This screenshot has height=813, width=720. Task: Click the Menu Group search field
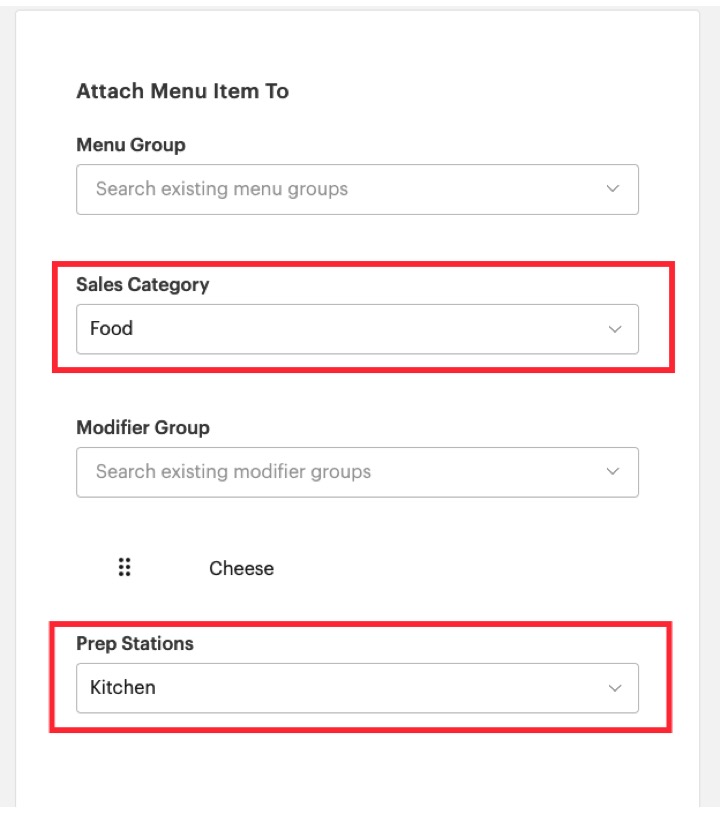340,189
